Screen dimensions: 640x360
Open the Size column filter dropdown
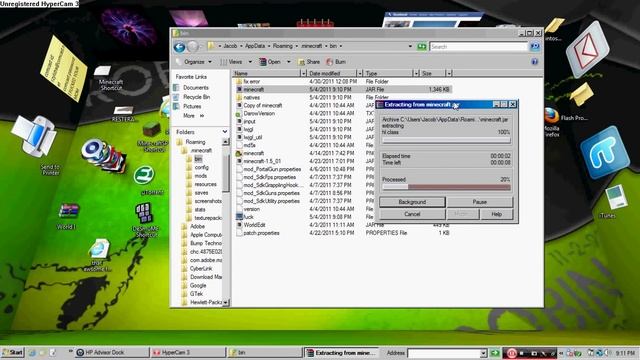[449, 73]
